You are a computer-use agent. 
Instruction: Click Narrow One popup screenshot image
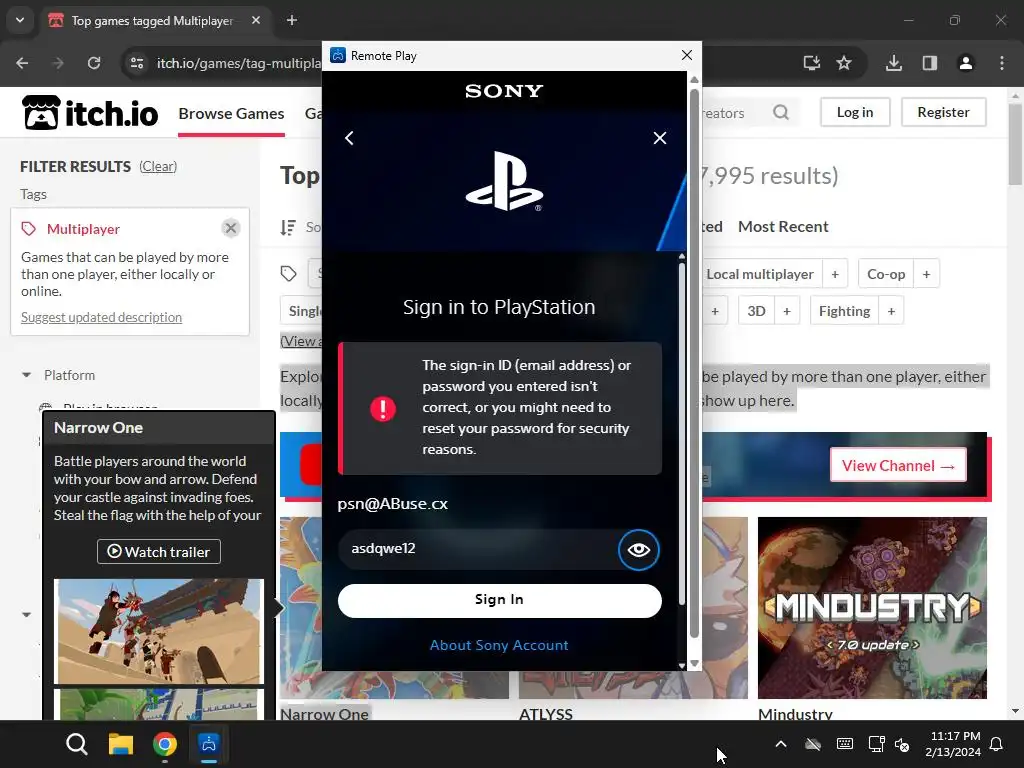click(x=159, y=632)
